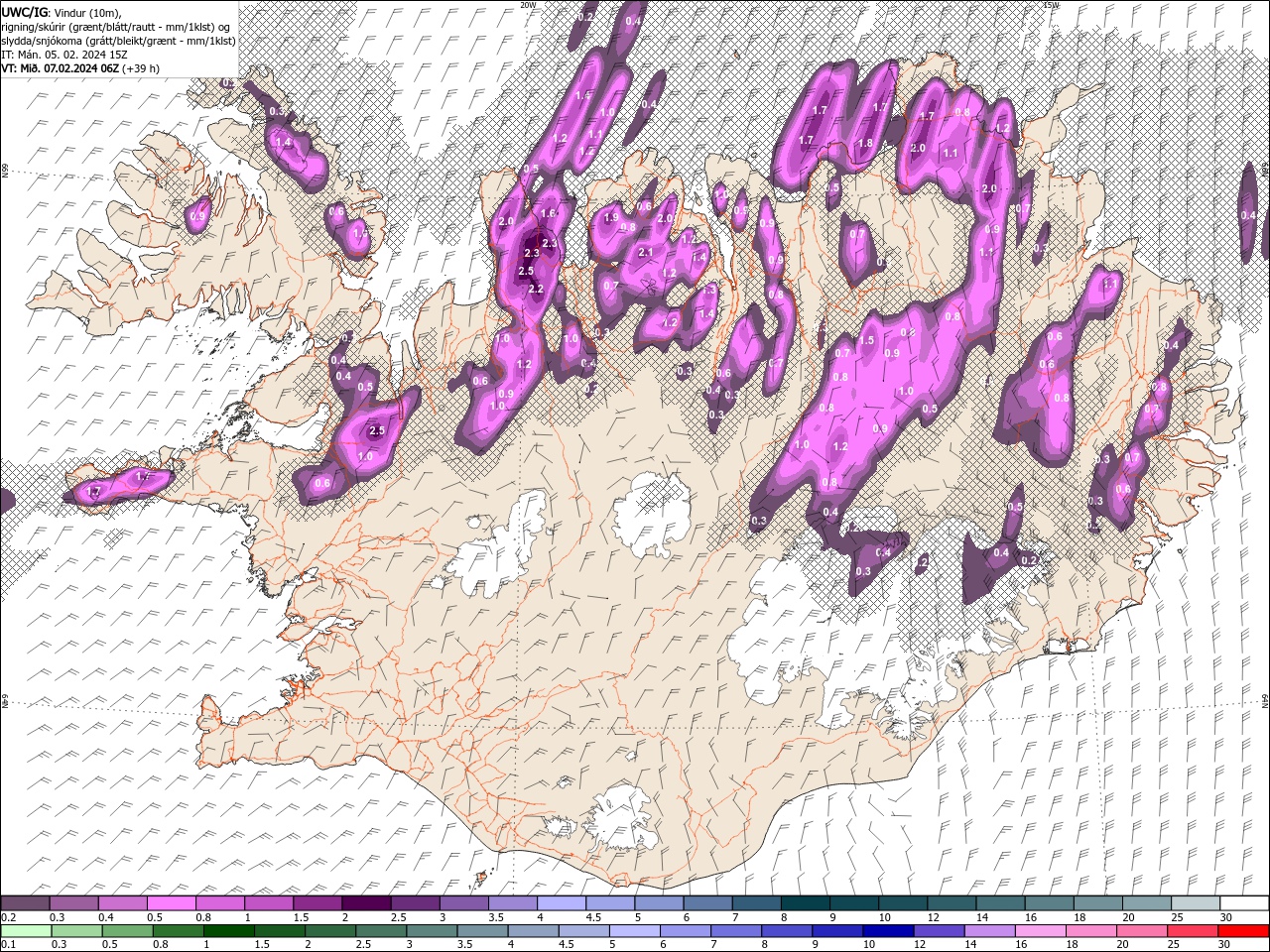The height and width of the screenshot is (952, 1270).
Task: Click the 'slydda/snjókoma' legend description line
Action: (118, 40)
